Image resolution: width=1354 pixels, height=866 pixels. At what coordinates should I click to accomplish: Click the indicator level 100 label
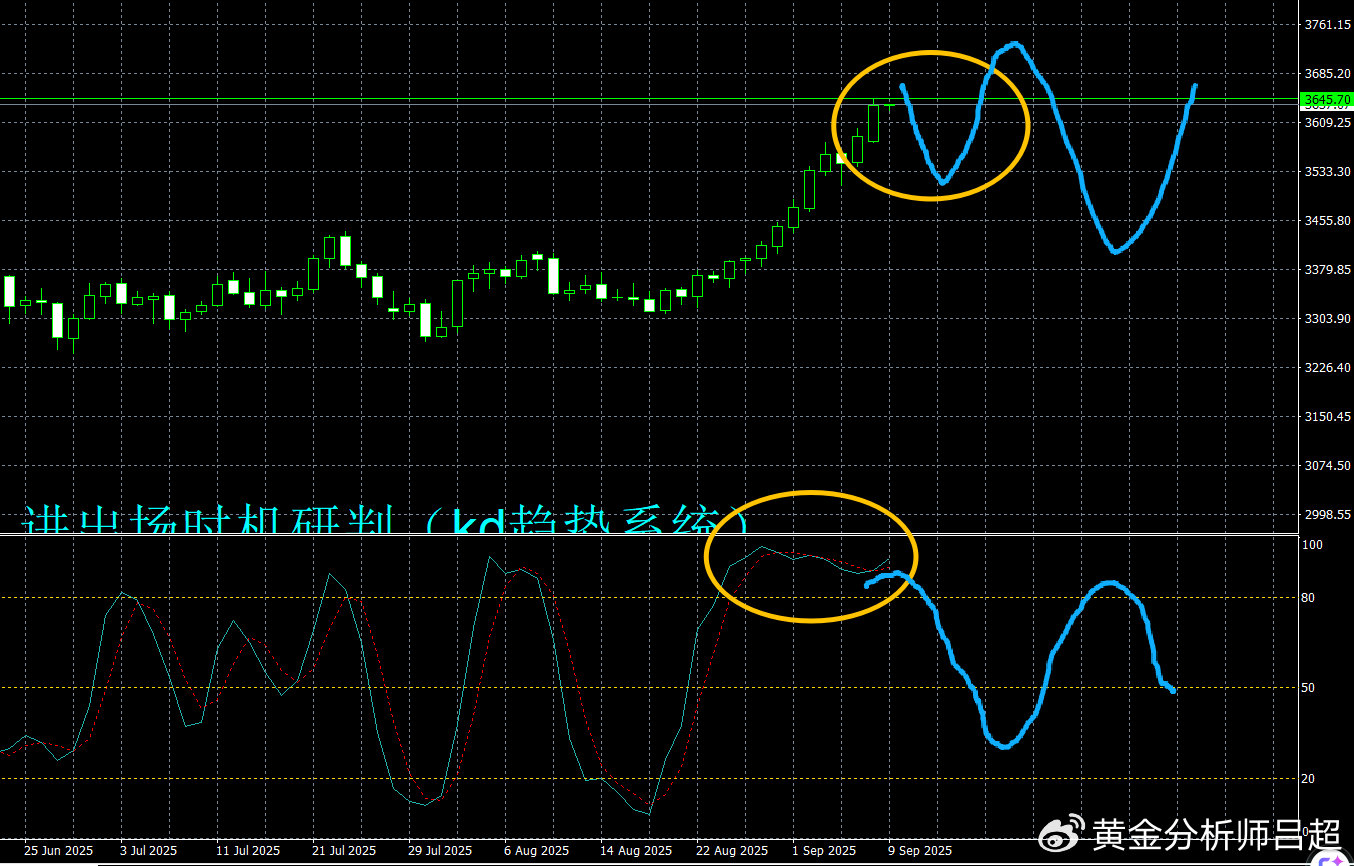coord(1313,545)
